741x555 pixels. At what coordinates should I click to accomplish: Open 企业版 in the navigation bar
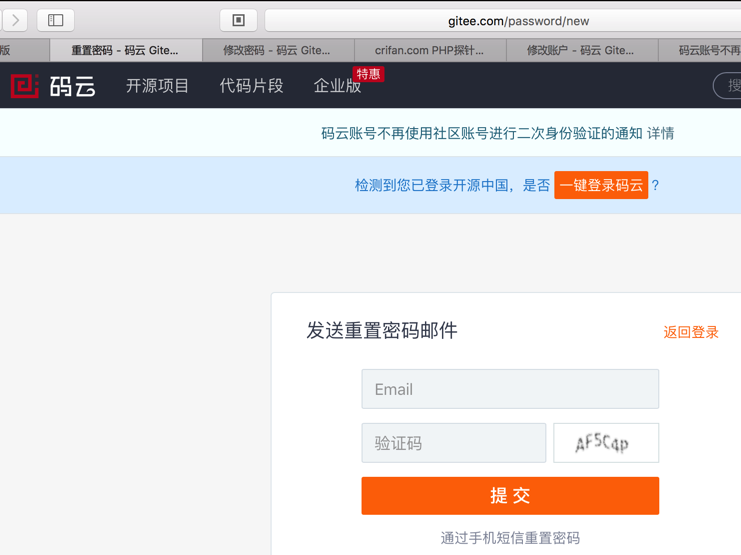coord(337,86)
